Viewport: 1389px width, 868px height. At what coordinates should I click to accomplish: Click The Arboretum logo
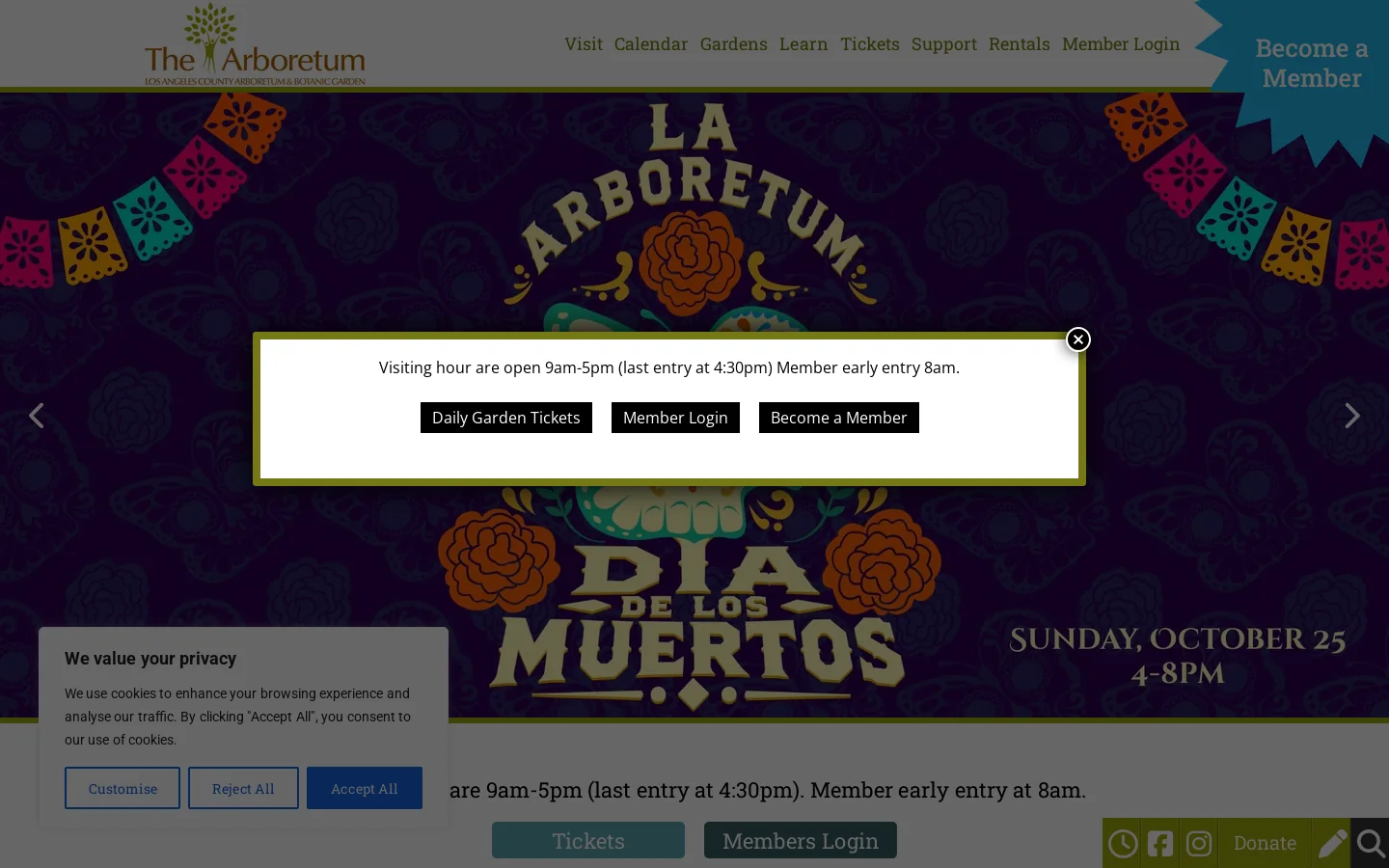[255, 44]
